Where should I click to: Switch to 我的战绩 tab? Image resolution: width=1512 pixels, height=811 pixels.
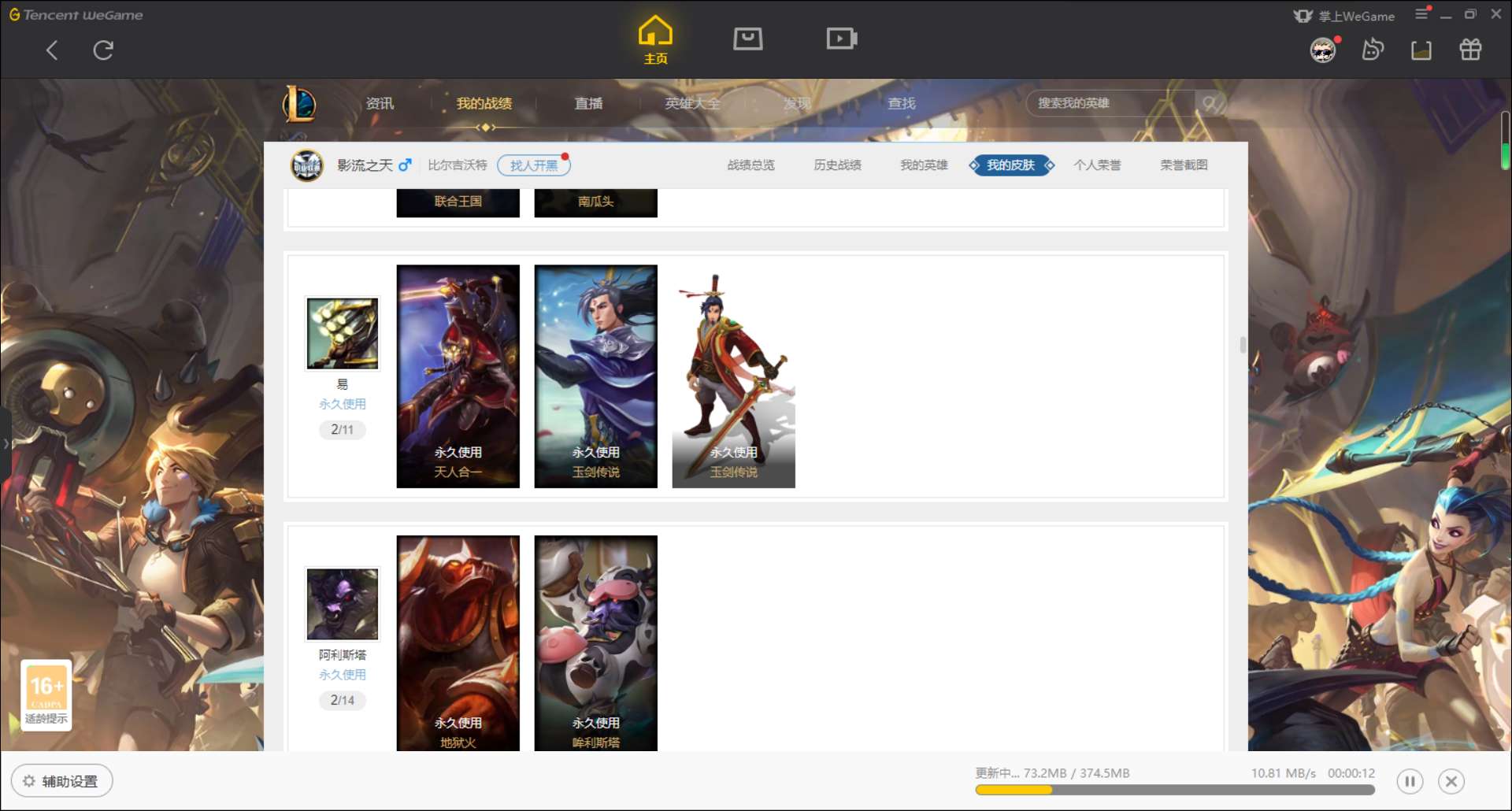click(x=484, y=103)
